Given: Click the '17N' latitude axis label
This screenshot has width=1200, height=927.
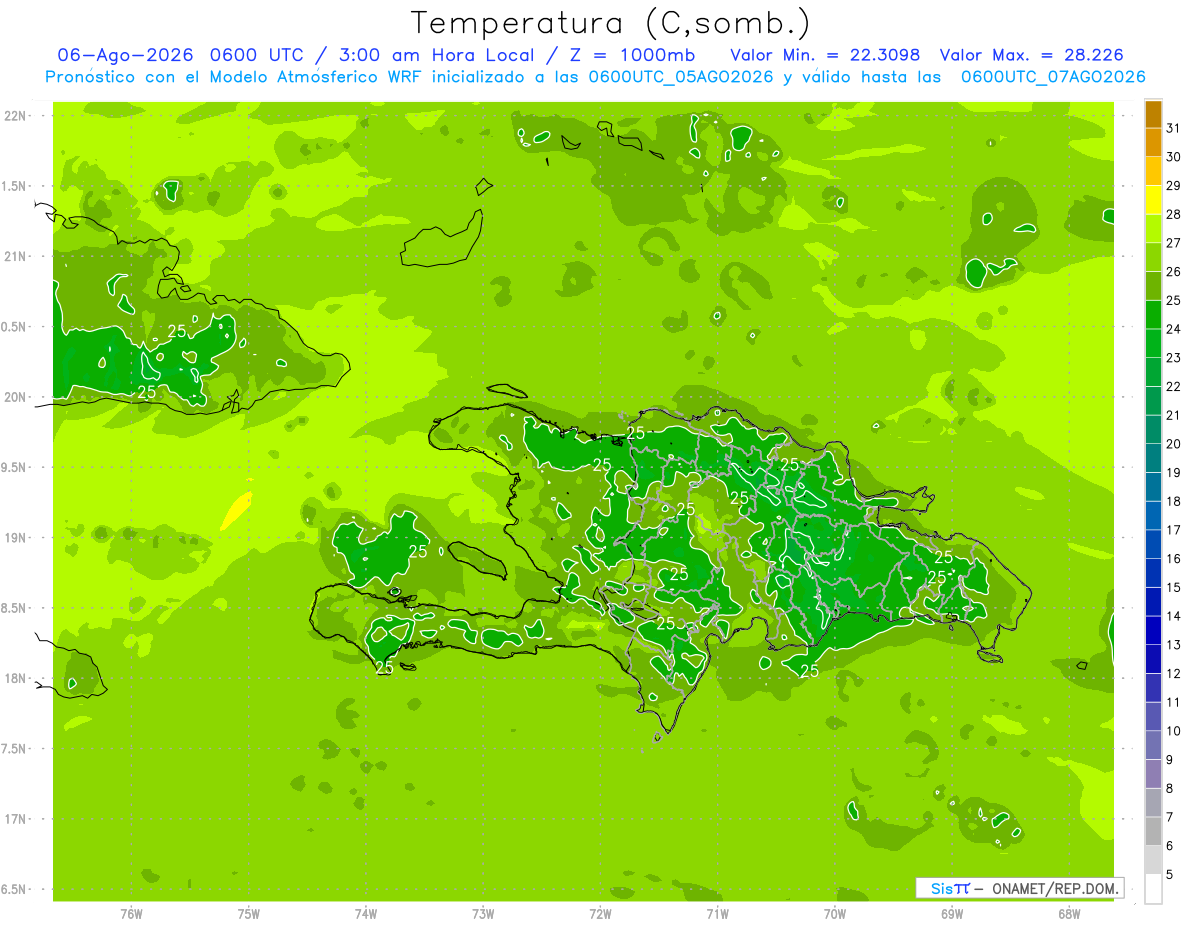Looking at the screenshot, I should (15, 819).
